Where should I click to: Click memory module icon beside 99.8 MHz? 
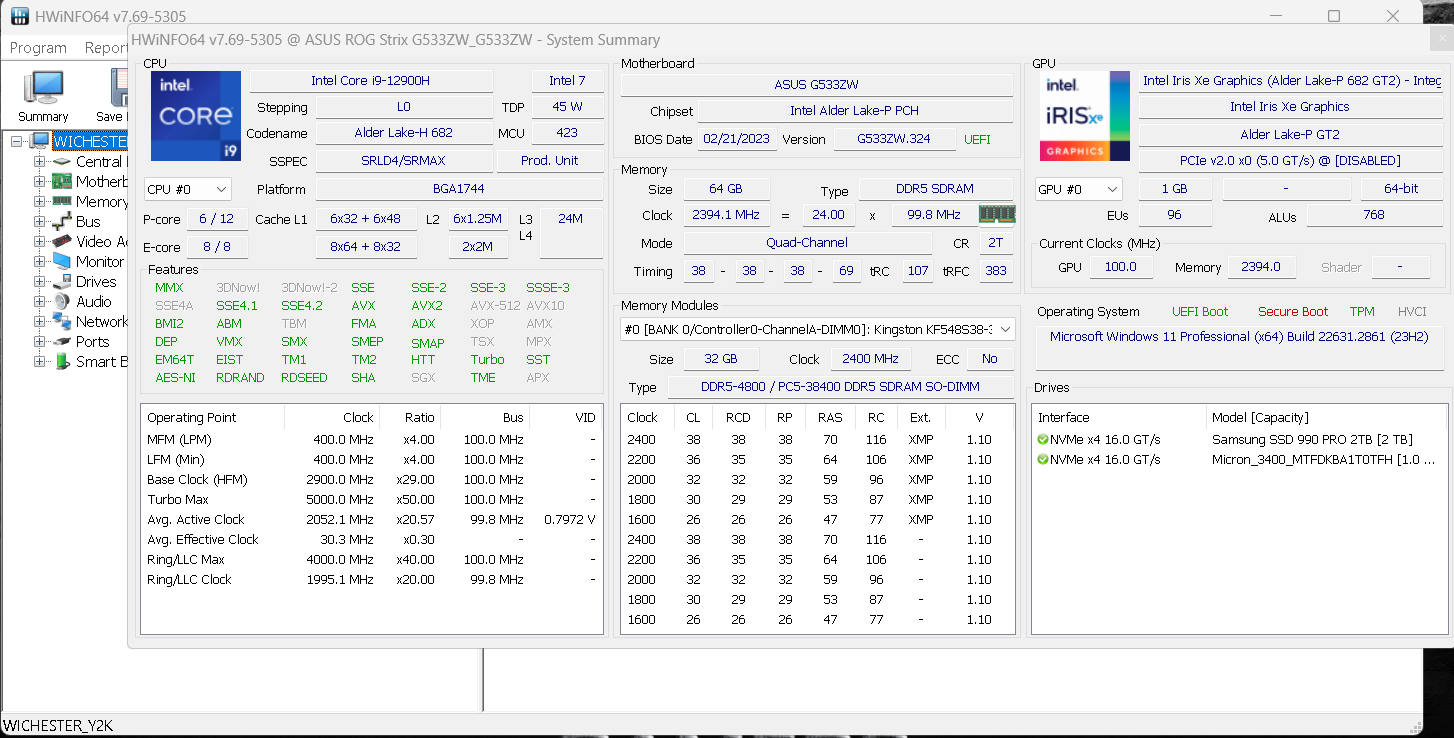[997, 214]
